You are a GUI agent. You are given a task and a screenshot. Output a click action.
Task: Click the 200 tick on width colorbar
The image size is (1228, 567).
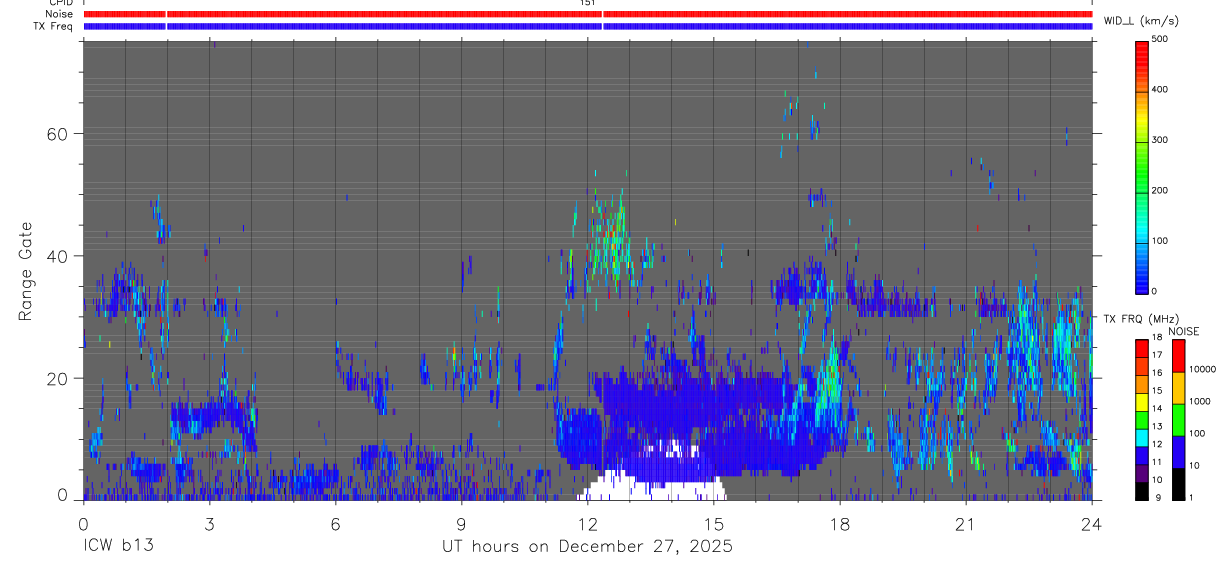(1160, 191)
